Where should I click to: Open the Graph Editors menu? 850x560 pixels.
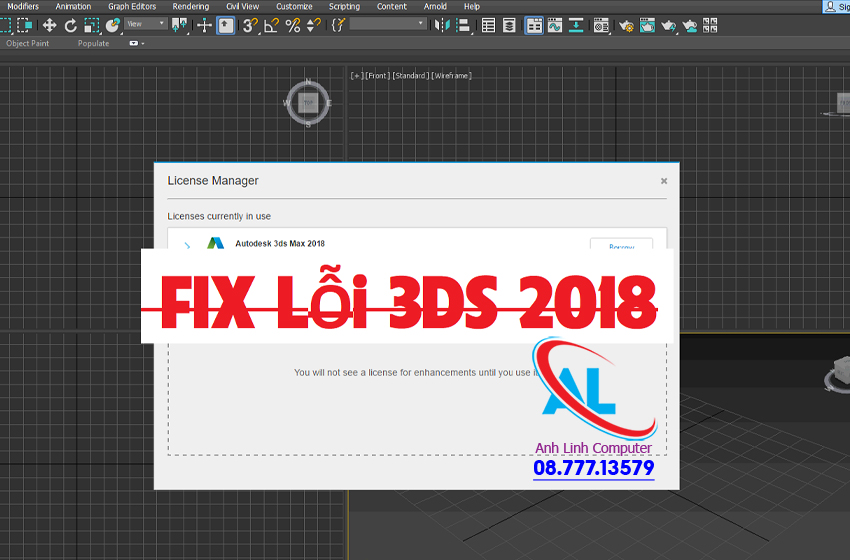132,6
